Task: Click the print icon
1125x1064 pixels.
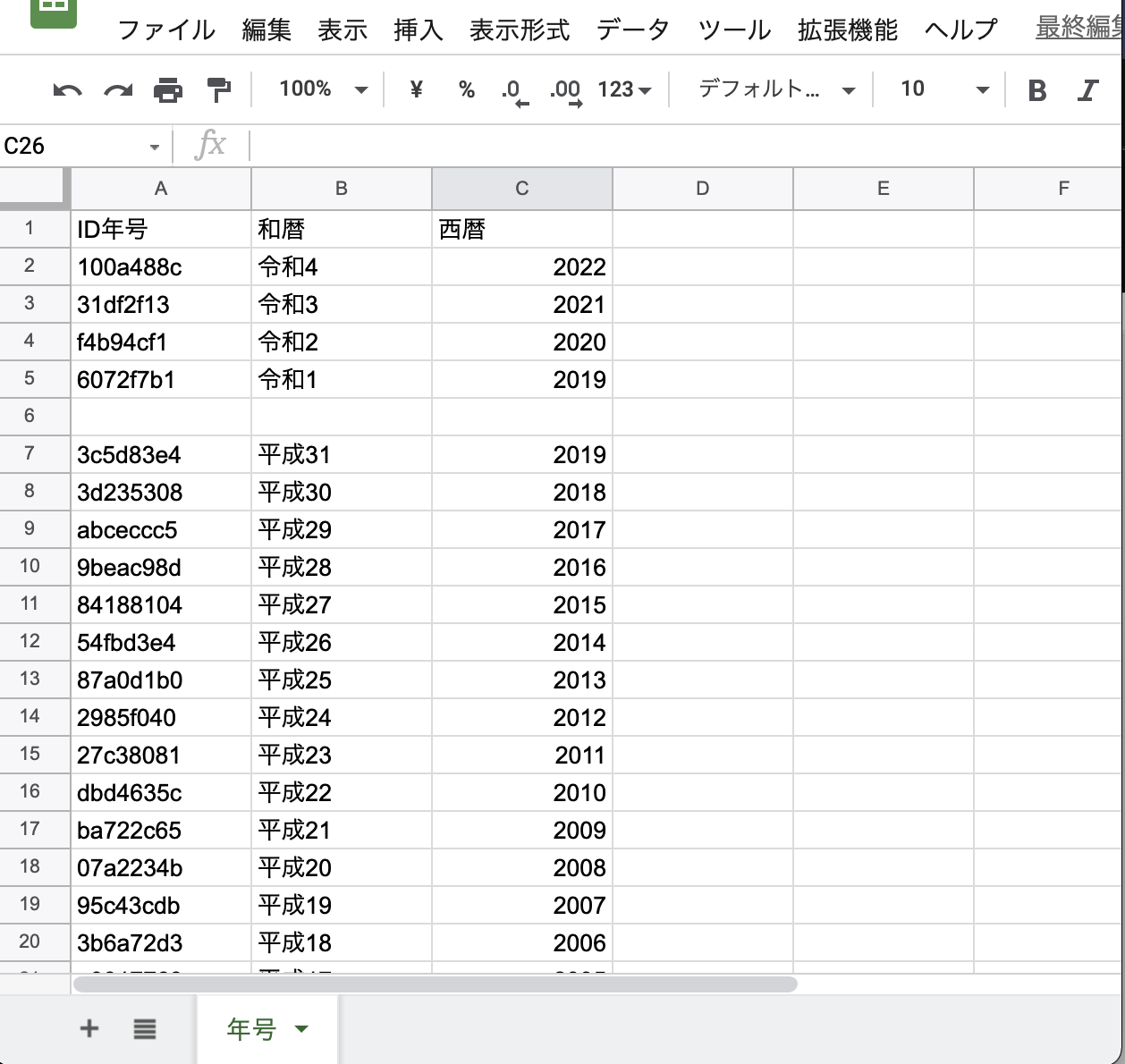Action: [168, 89]
